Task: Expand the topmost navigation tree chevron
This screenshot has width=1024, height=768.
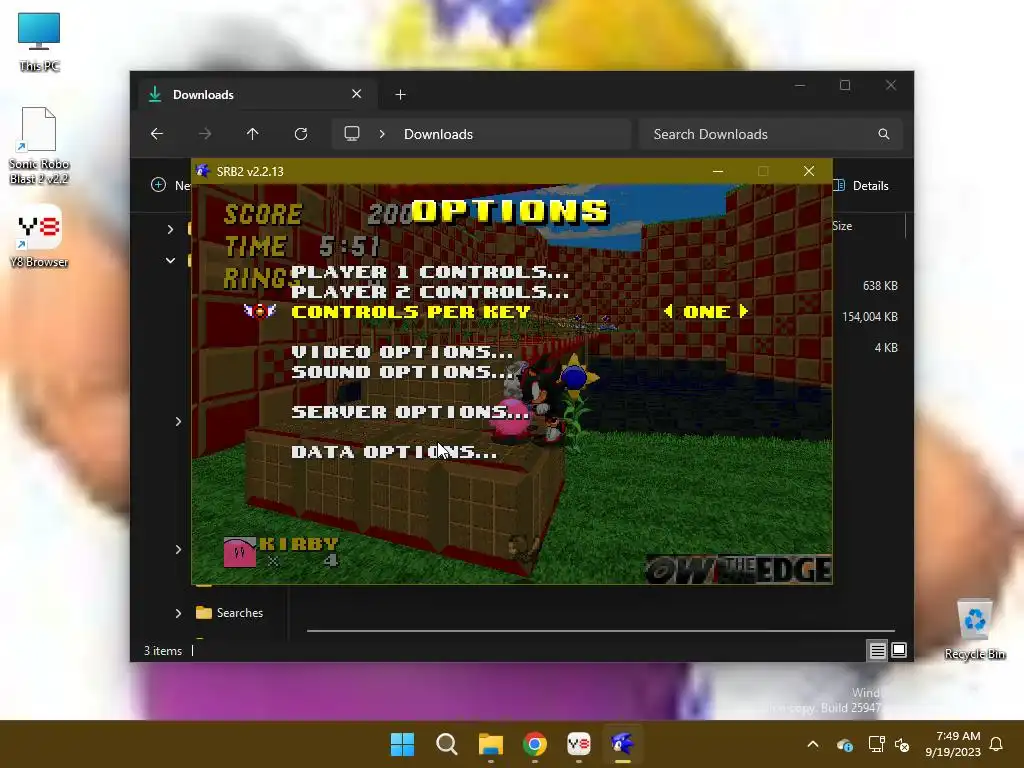Action: click(170, 229)
